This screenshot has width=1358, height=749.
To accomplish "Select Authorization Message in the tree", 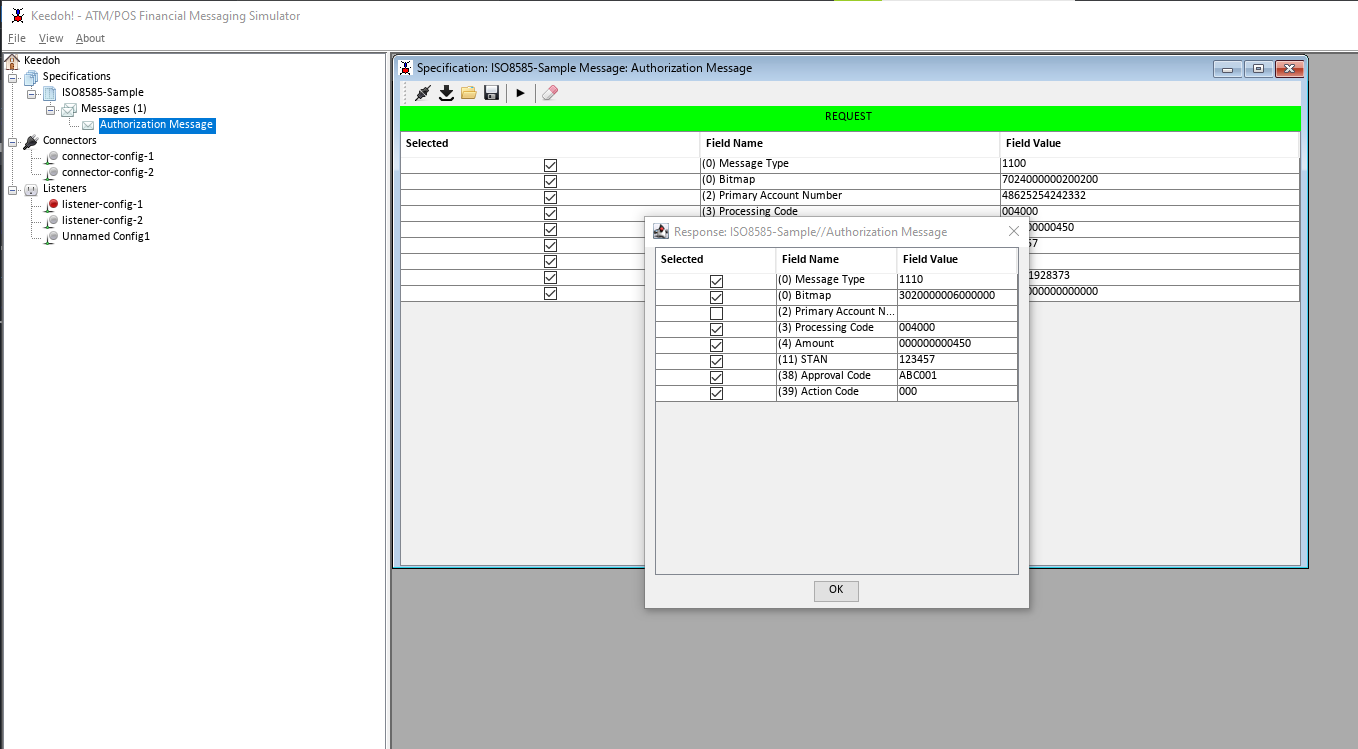I will tap(156, 125).
